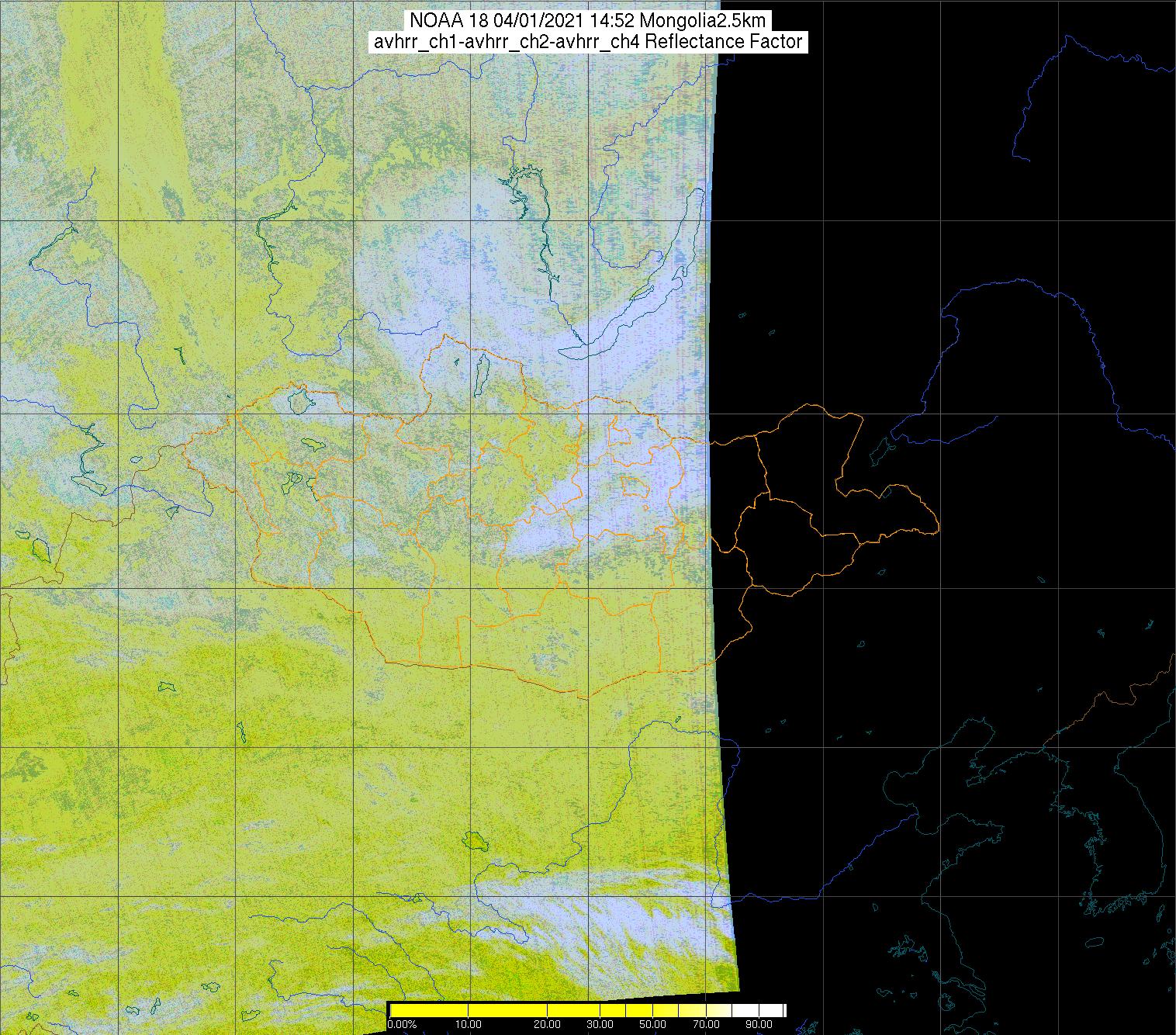Screen dimensions: 1176x1035
Task: Click the title line 'NOAA 18 04/01/2021 14:52 Mongolia2.5km'
Action: pos(588,20)
